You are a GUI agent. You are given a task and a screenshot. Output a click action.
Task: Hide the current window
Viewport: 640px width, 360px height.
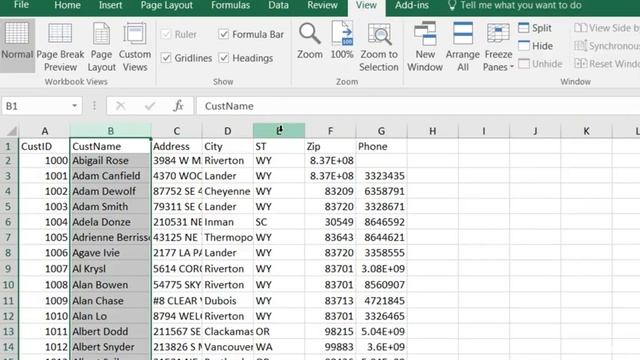535,46
